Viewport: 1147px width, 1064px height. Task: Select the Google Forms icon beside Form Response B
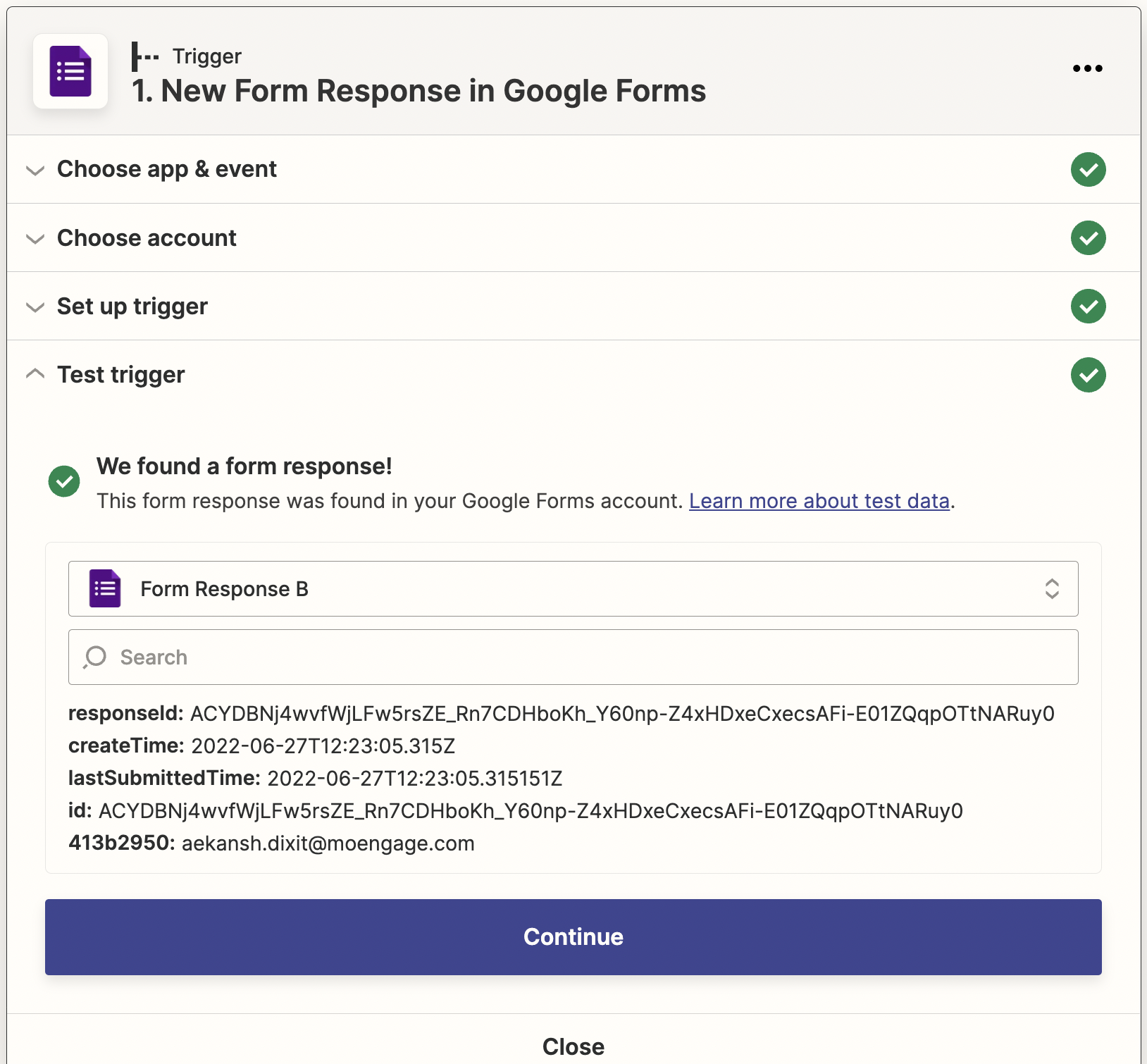[x=104, y=588]
